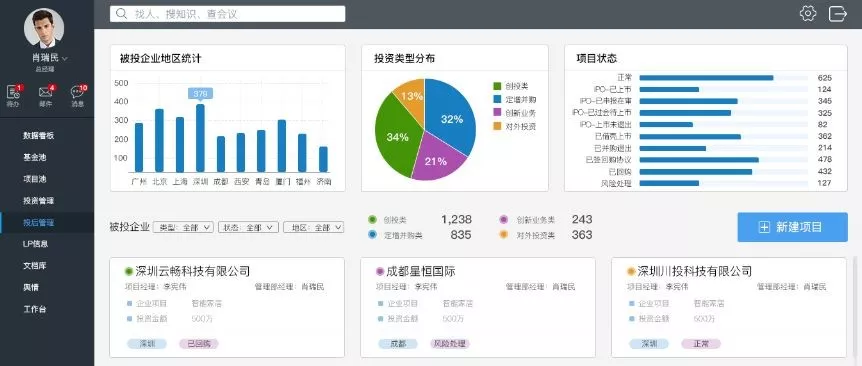Click the logout icon in top bar
Image resolution: width=862 pixels, height=366 pixels.
pos(838,13)
